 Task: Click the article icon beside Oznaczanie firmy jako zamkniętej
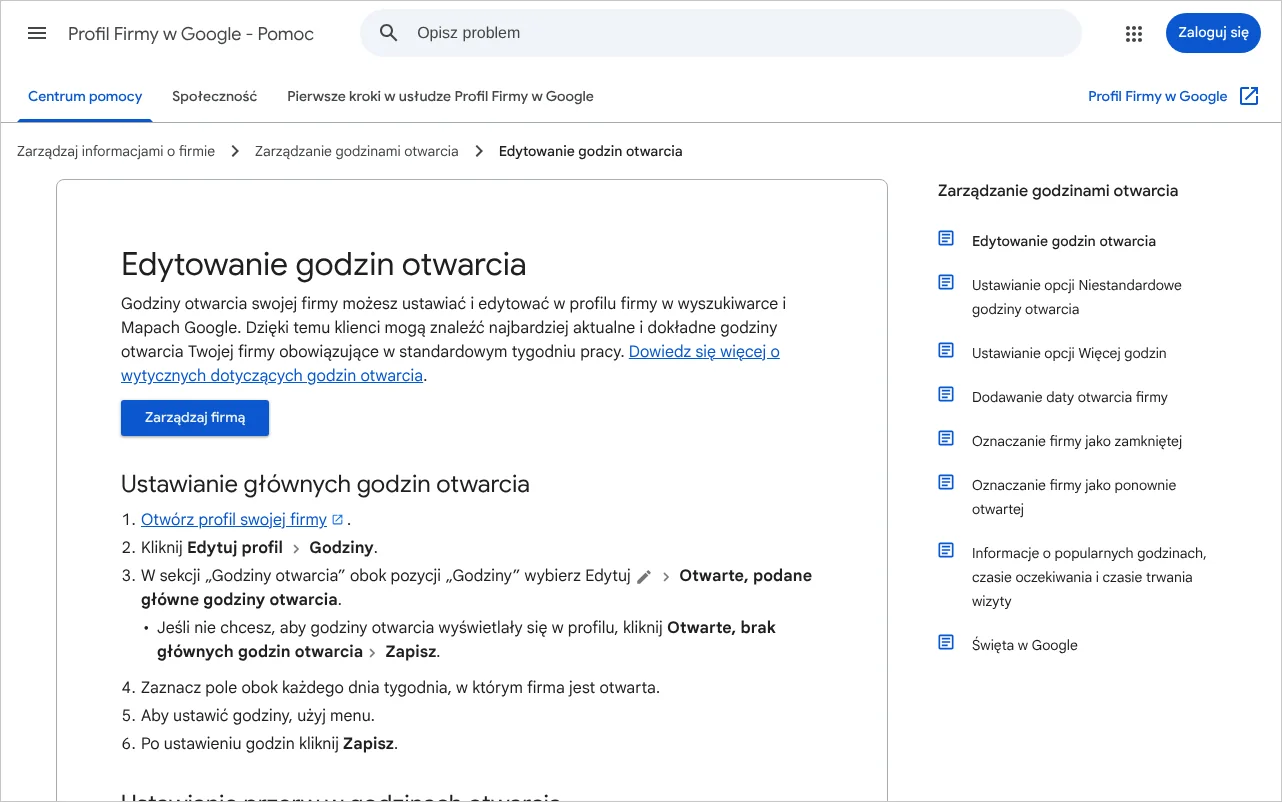pos(946,438)
